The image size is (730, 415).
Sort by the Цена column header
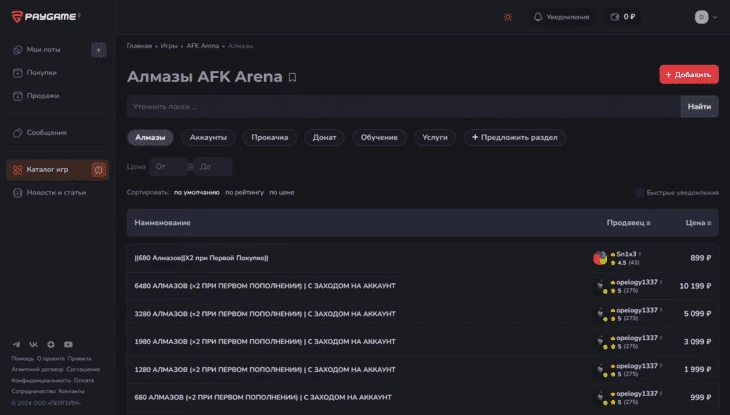[698, 223]
